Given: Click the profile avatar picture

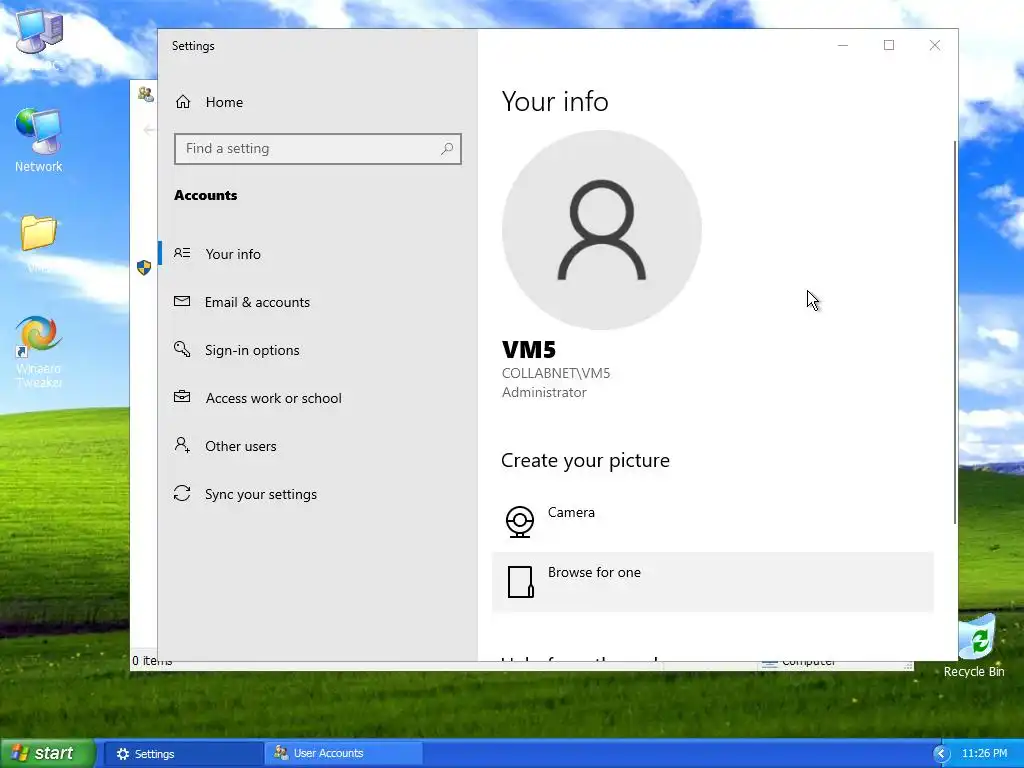Looking at the screenshot, I should click(601, 230).
